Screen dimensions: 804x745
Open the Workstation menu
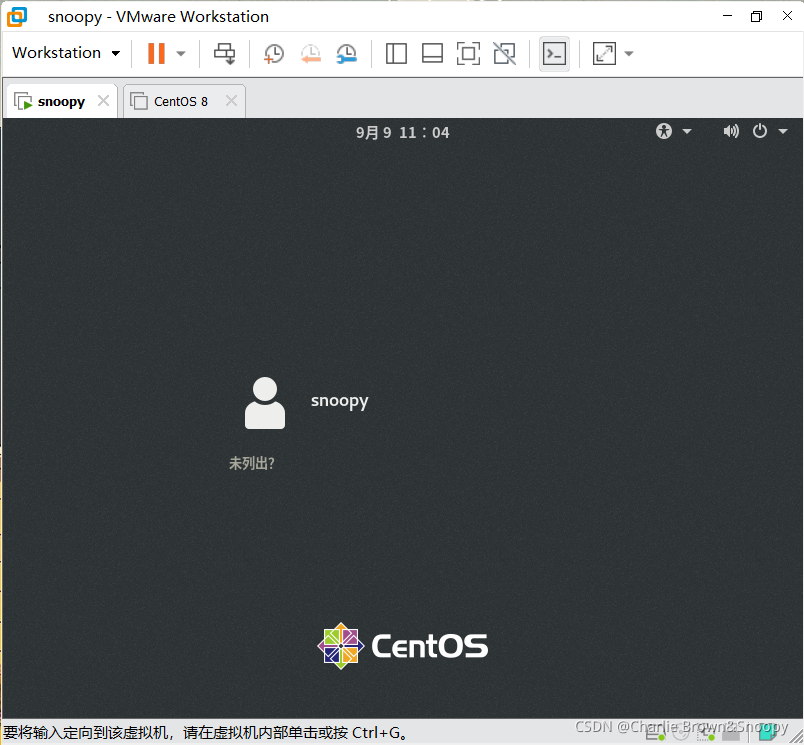[x=66, y=53]
